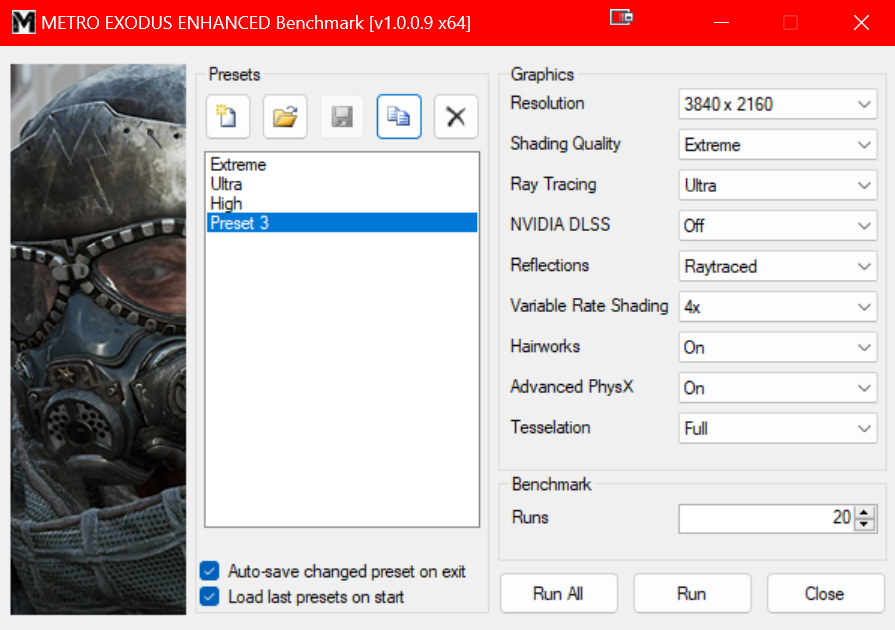Duplicate preset using the copy icon
895x630 pixels.
tap(399, 117)
